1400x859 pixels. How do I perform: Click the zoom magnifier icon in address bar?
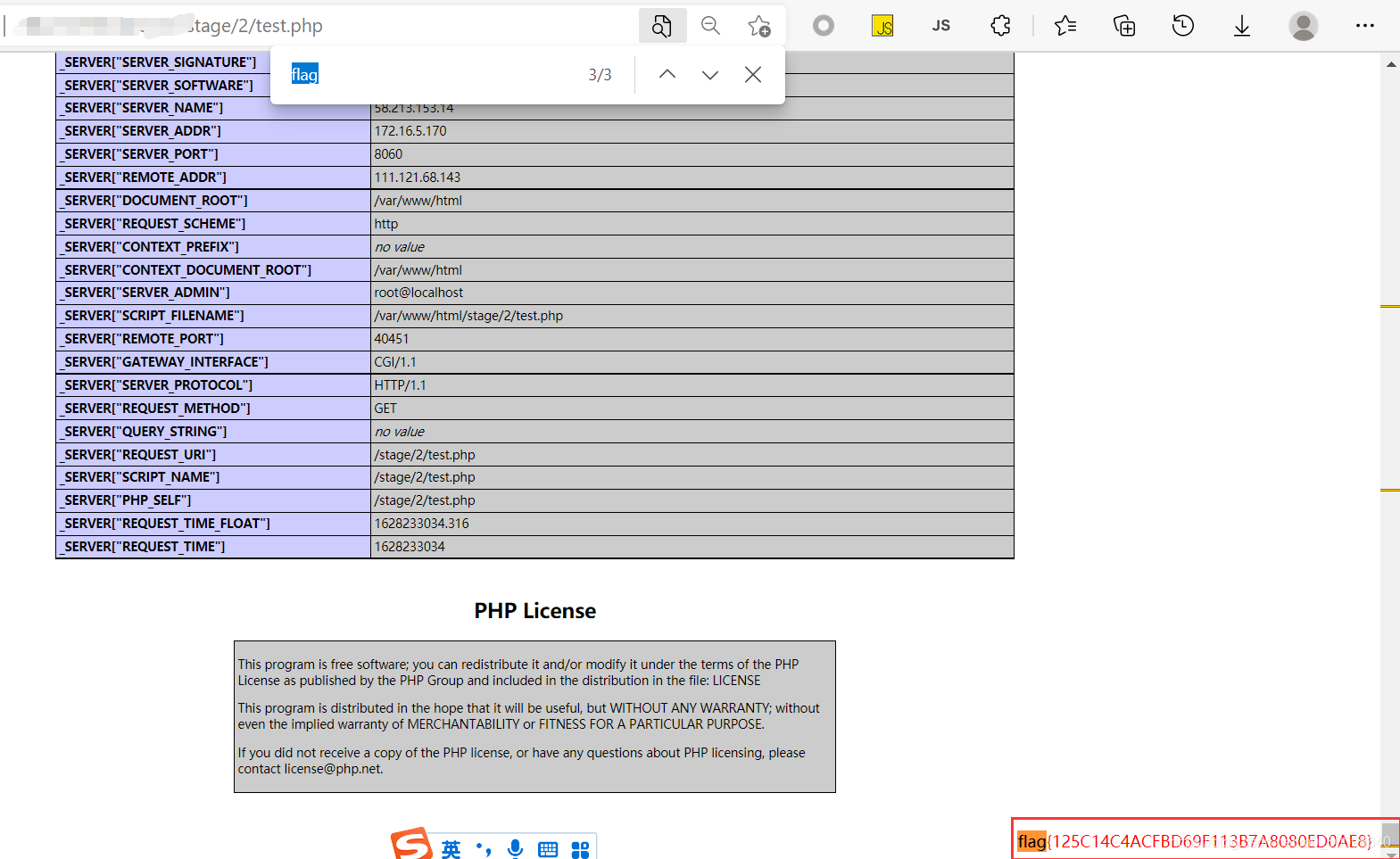[x=710, y=26]
